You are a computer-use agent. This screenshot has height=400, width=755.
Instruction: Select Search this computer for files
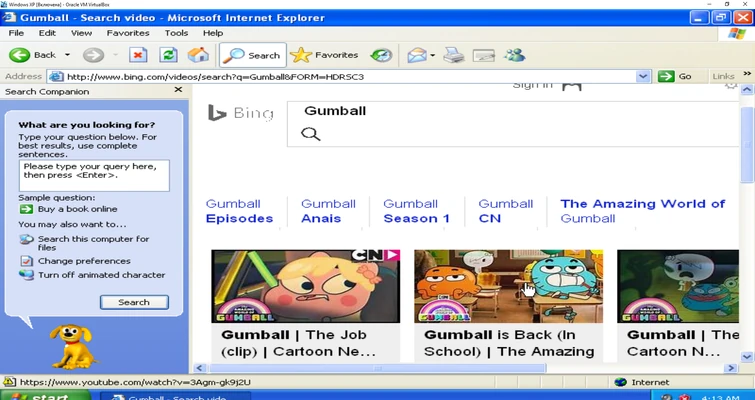[x=93, y=243]
